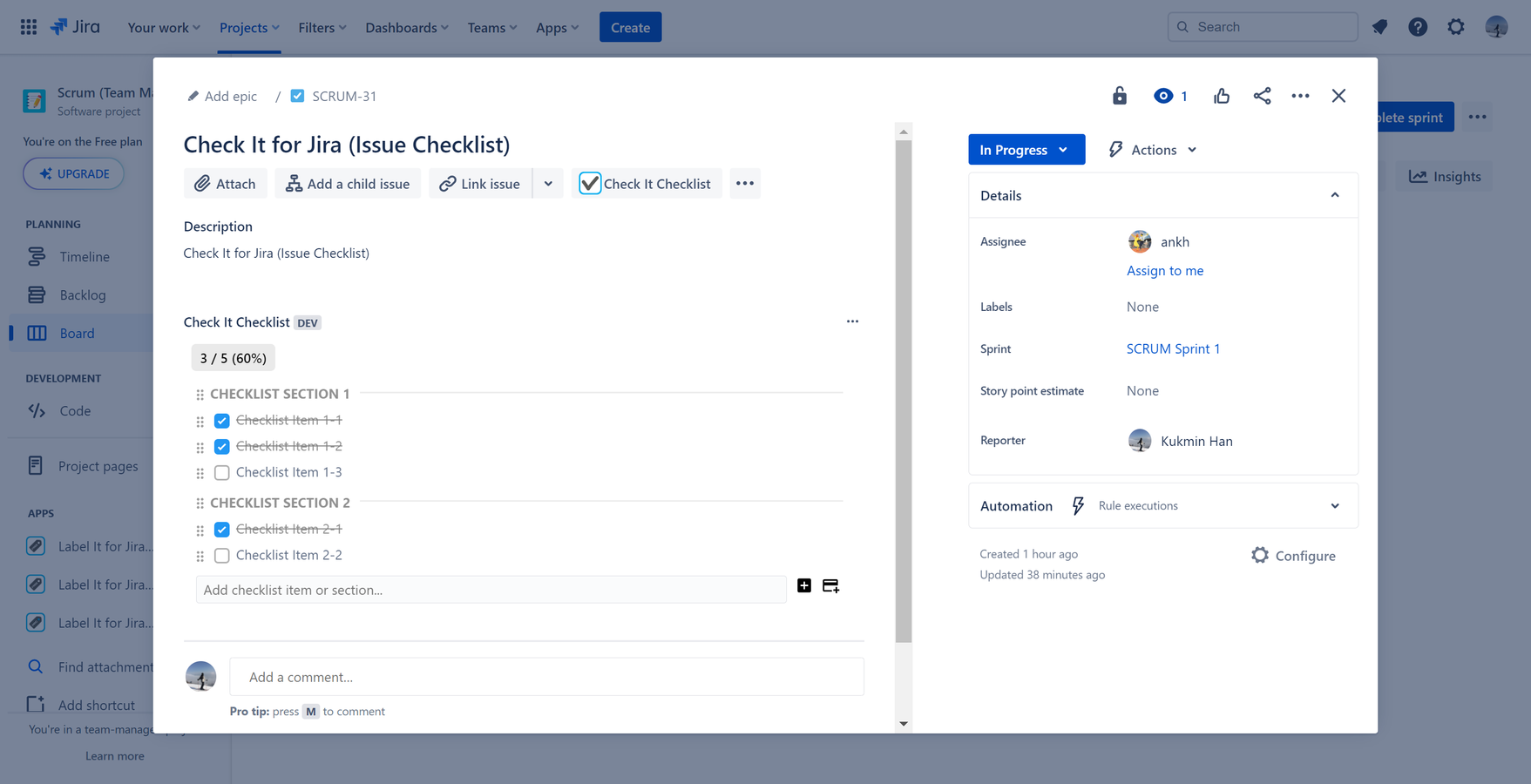Image resolution: width=1531 pixels, height=784 pixels.
Task: Click the SCRUM-31 issue type icon
Action: (x=297, y=96)
